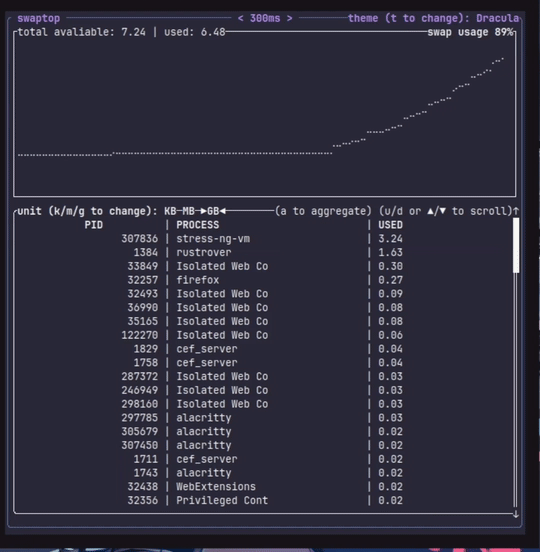
Task: Select the KB unit option
Action: [170, 211]
